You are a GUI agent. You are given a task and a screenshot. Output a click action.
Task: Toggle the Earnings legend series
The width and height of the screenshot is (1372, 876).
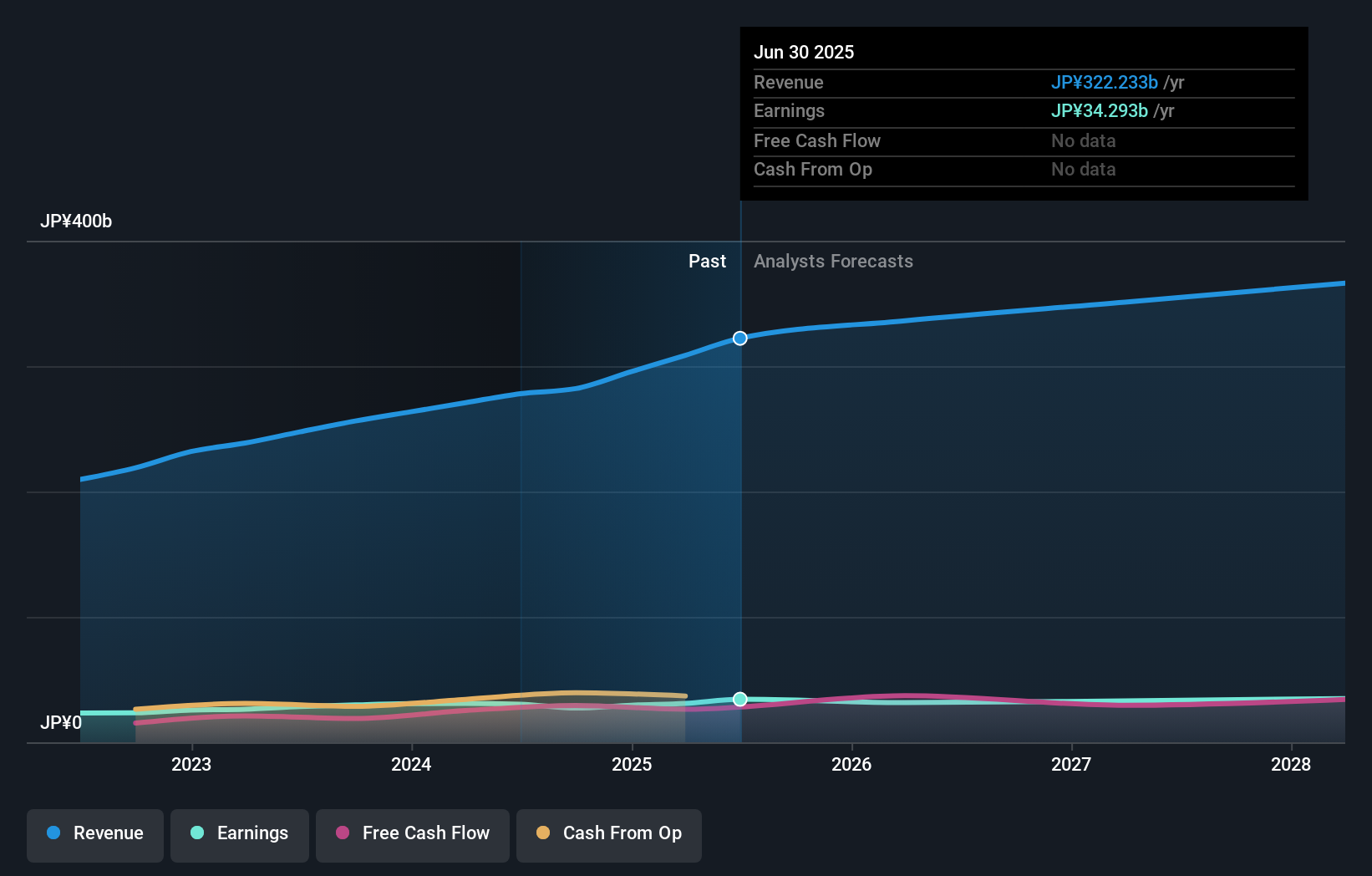point(240,835)
